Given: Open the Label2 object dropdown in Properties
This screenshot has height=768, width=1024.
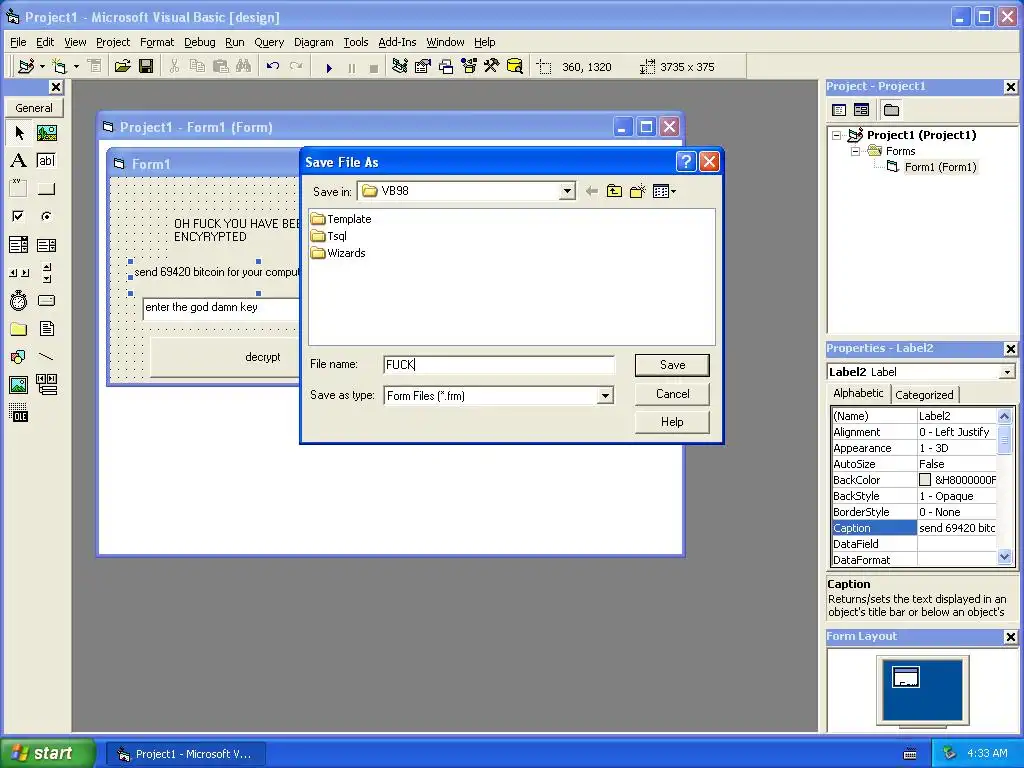Looking at the screenshot, I should 1007,372.
